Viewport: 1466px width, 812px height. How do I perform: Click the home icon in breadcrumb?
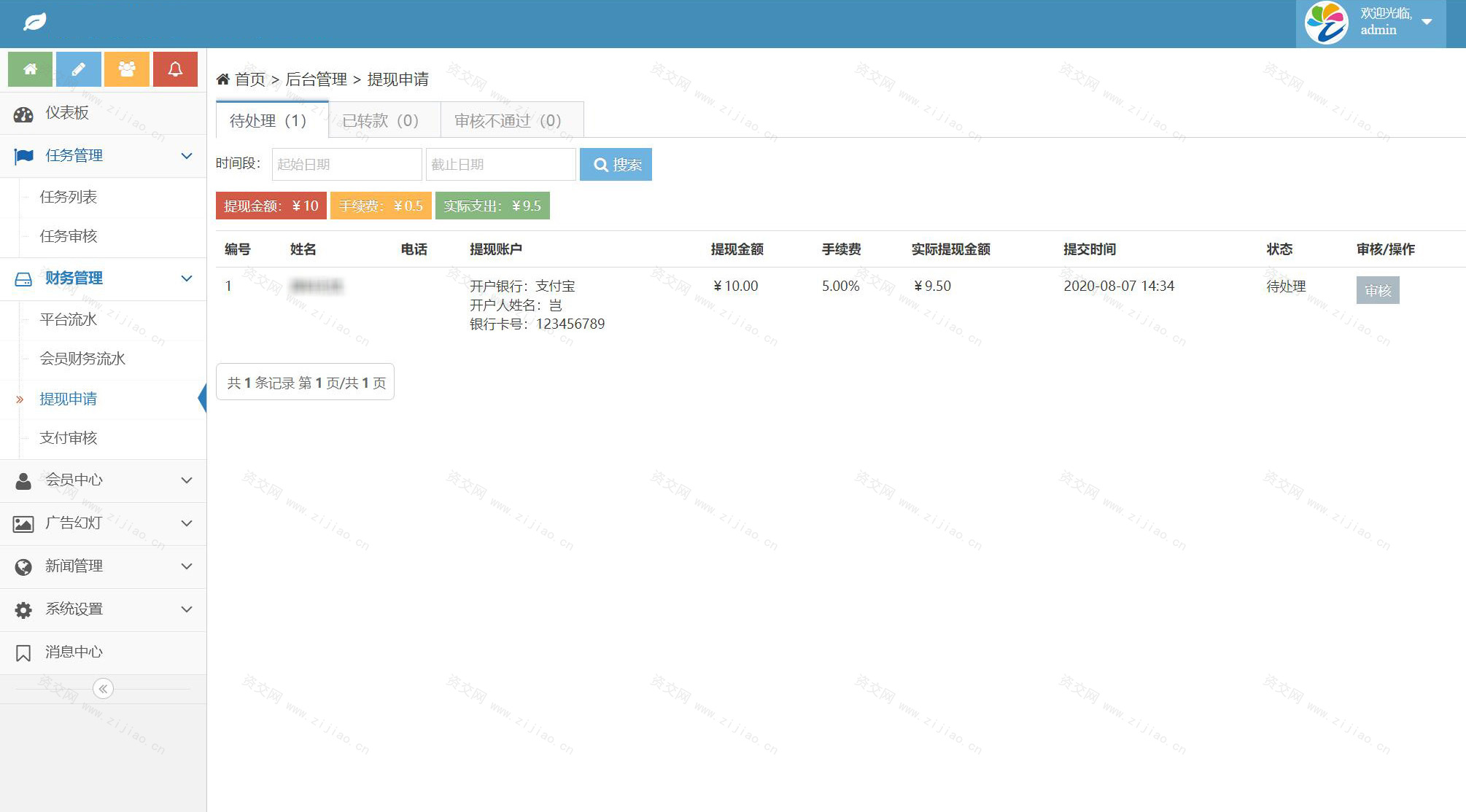[x=223, y=79]
